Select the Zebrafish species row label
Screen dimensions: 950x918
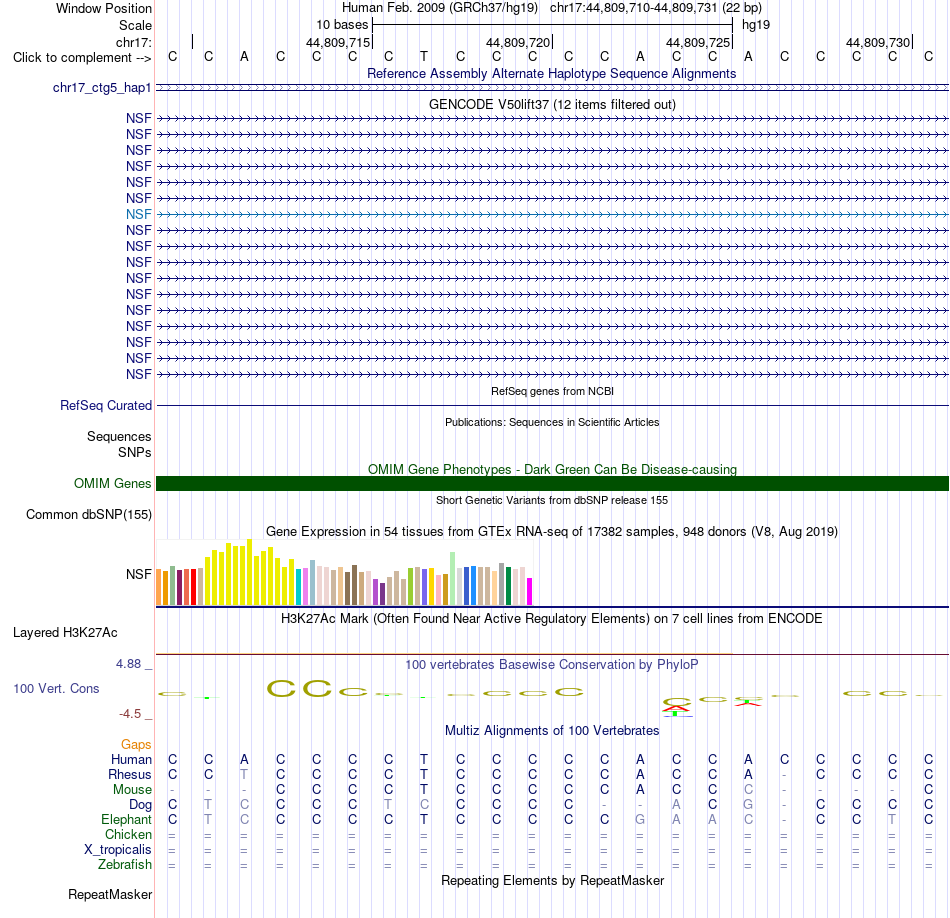point(125,865)
